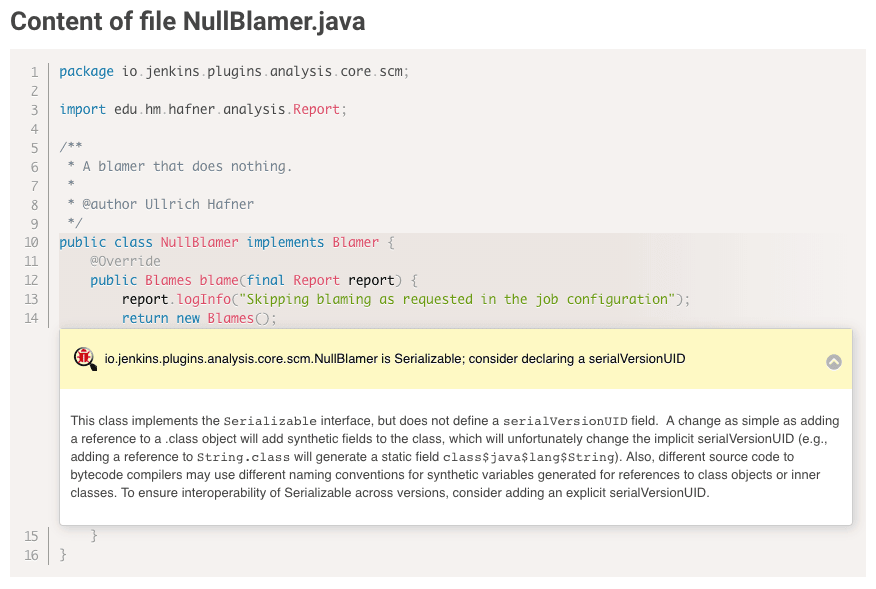Image resolution: width=876 pixels, height=589 pixels.
Task: Click 'Report' in the import statement
Action: (x=316, y=109)
